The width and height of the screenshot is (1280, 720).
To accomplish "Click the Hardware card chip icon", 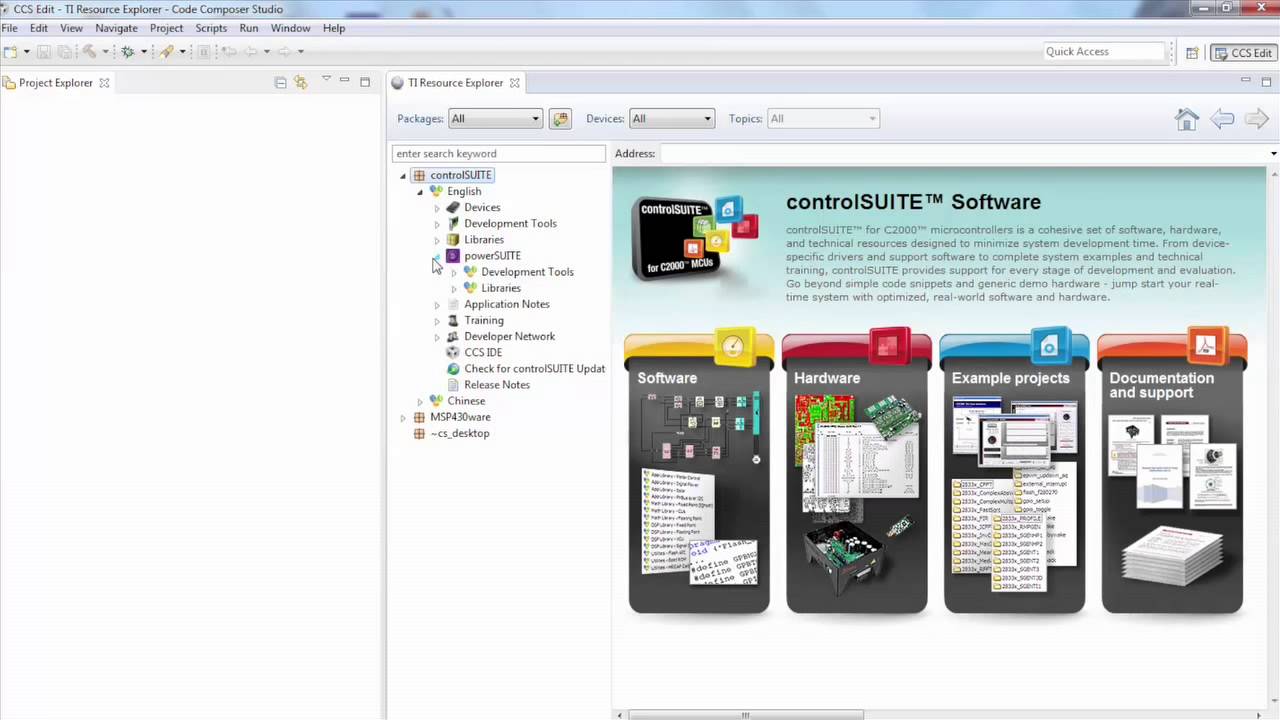I will [x=888, y=346].
